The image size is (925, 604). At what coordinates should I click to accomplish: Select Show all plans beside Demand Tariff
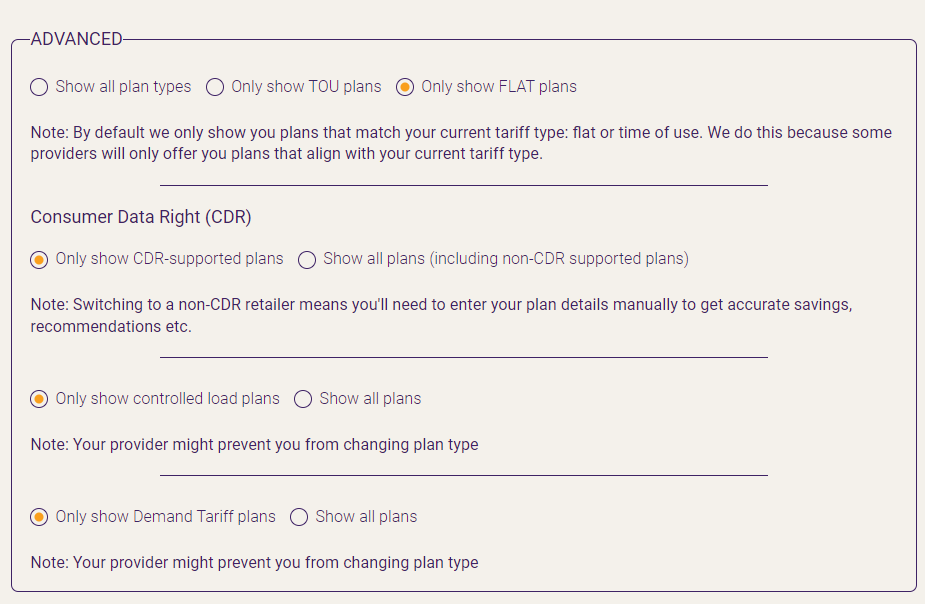click(x=299, y=517)
